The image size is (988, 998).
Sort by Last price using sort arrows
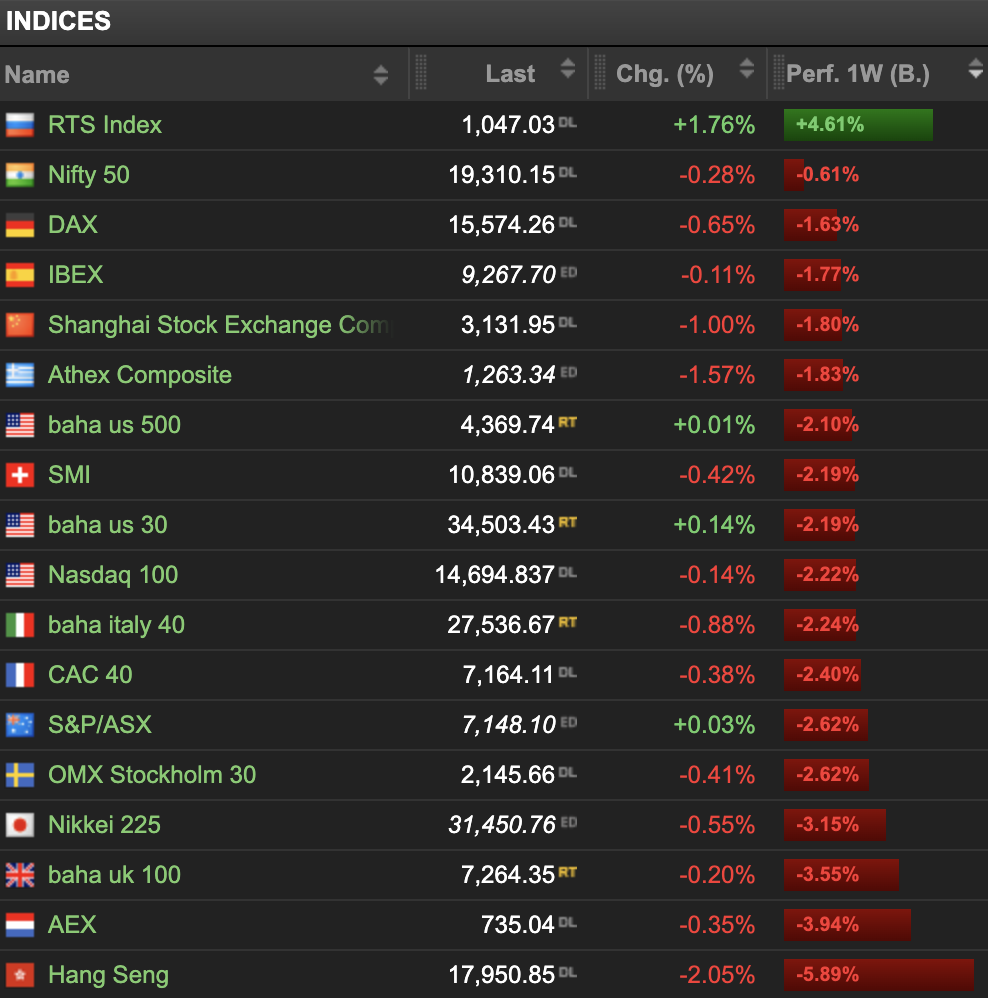[568, 70]
